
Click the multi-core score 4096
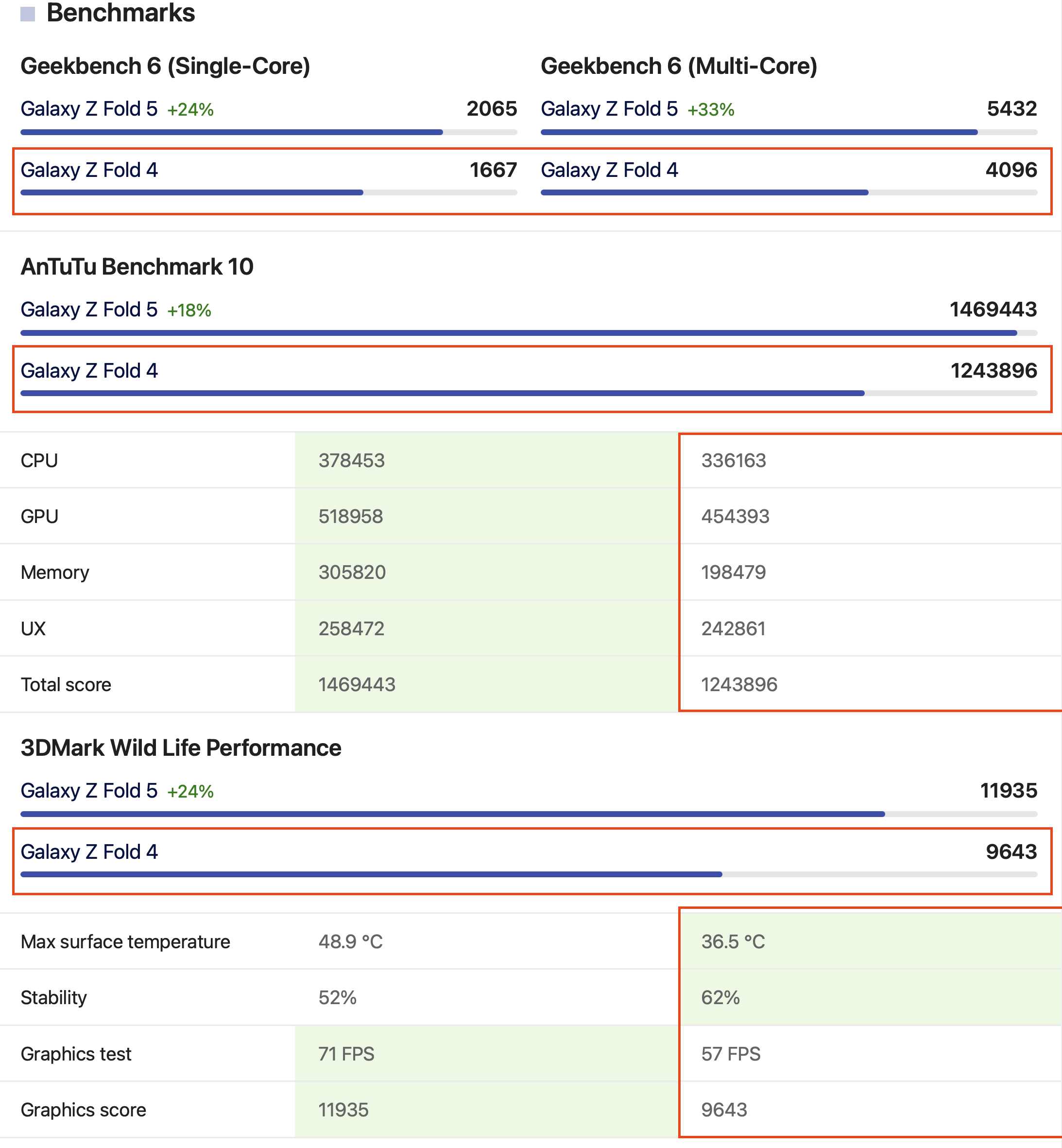1011,170
